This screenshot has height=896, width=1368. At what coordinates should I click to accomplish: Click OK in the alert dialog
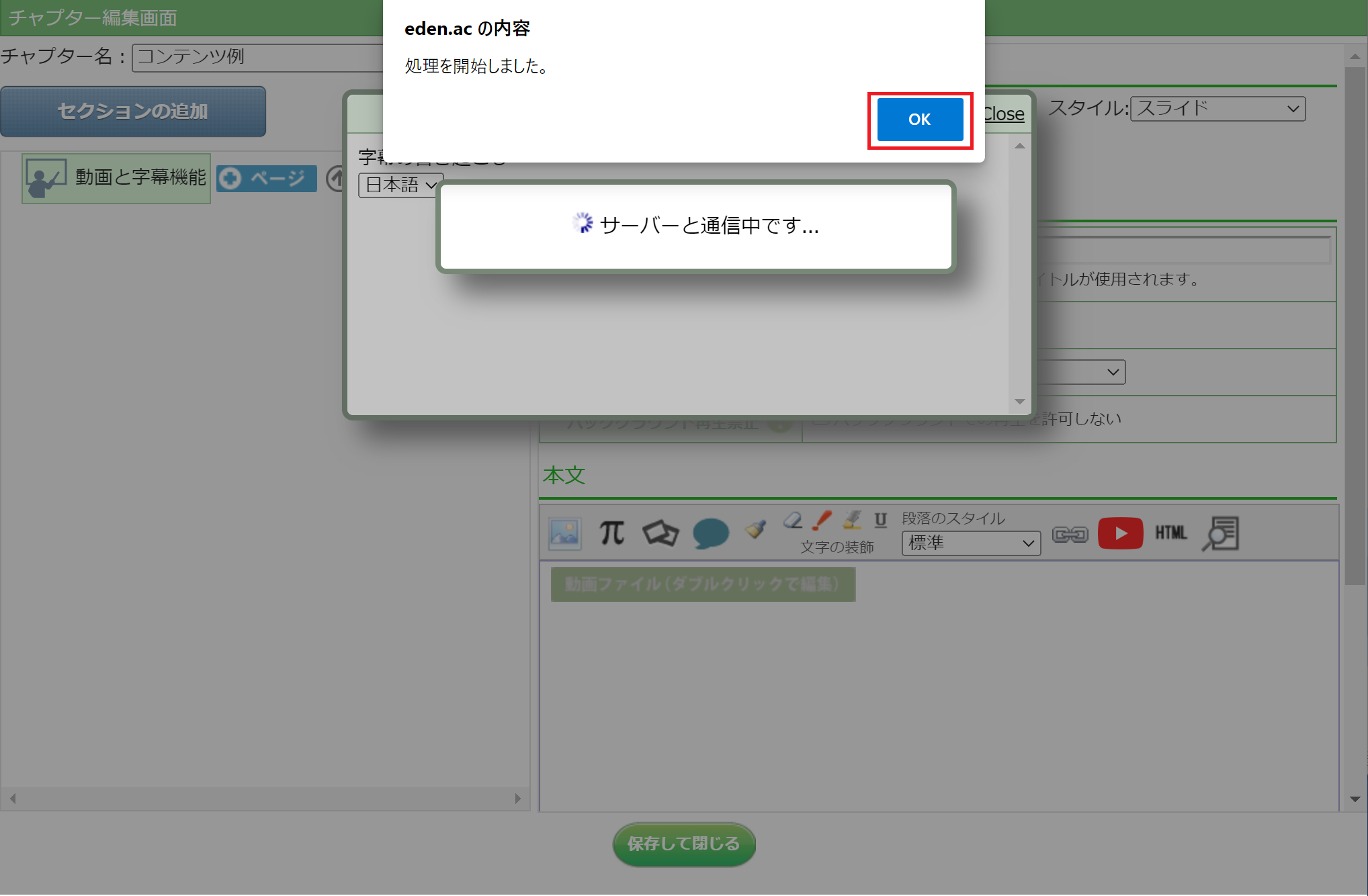click(x=919, y=120)
